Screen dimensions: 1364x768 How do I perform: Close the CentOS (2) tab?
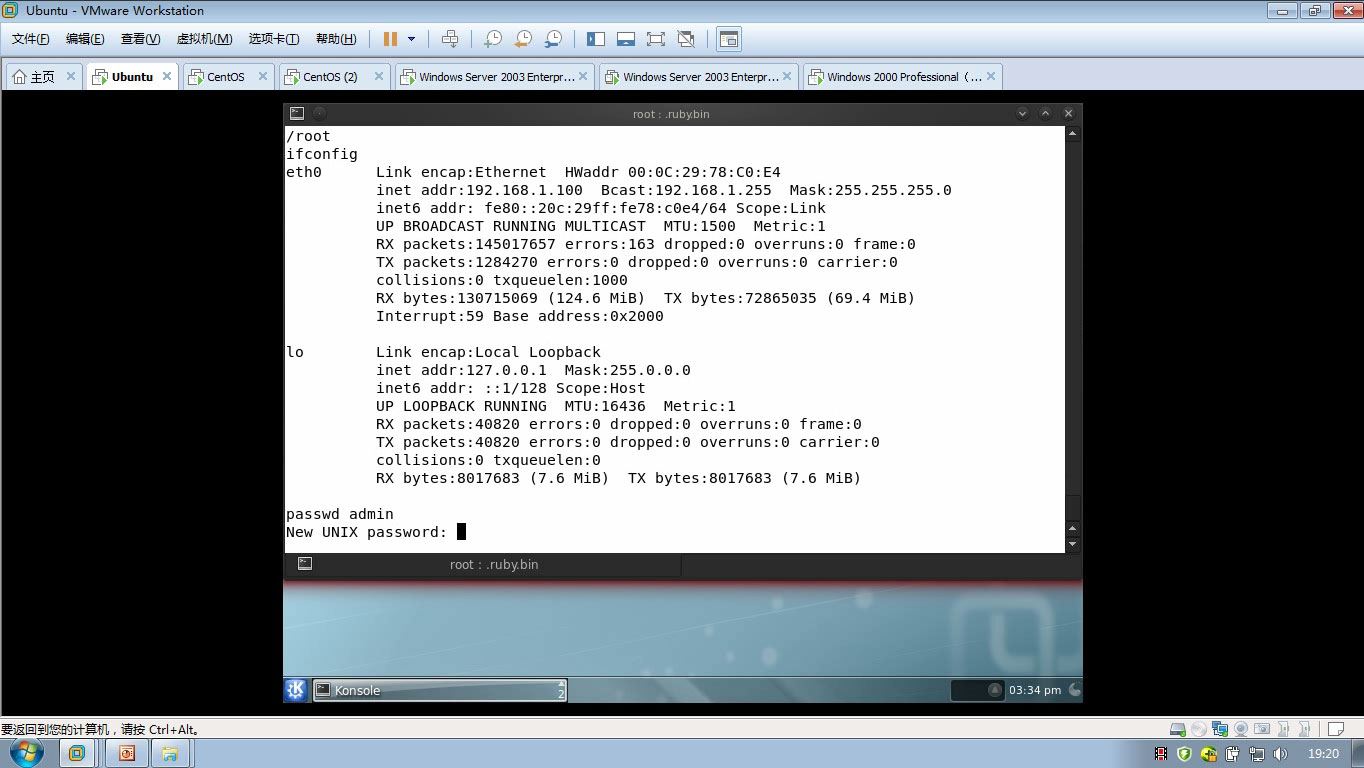coord(379,76)
